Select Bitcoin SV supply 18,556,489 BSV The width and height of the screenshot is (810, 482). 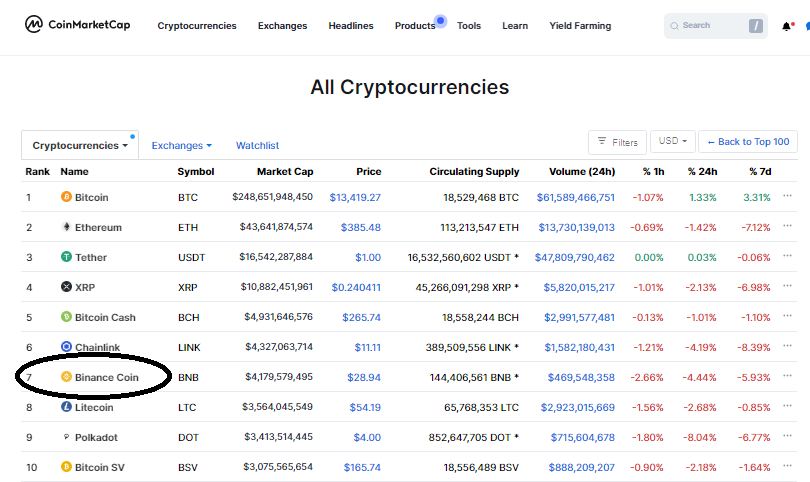(481, 467)
